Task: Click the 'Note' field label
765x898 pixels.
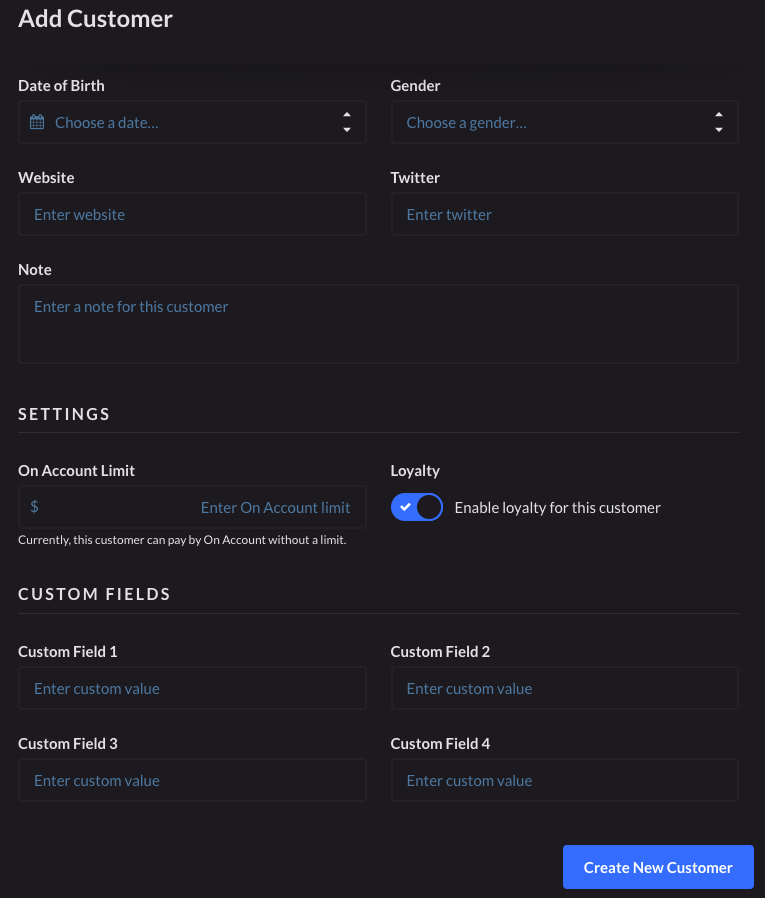Action: [x=35, y=270]
